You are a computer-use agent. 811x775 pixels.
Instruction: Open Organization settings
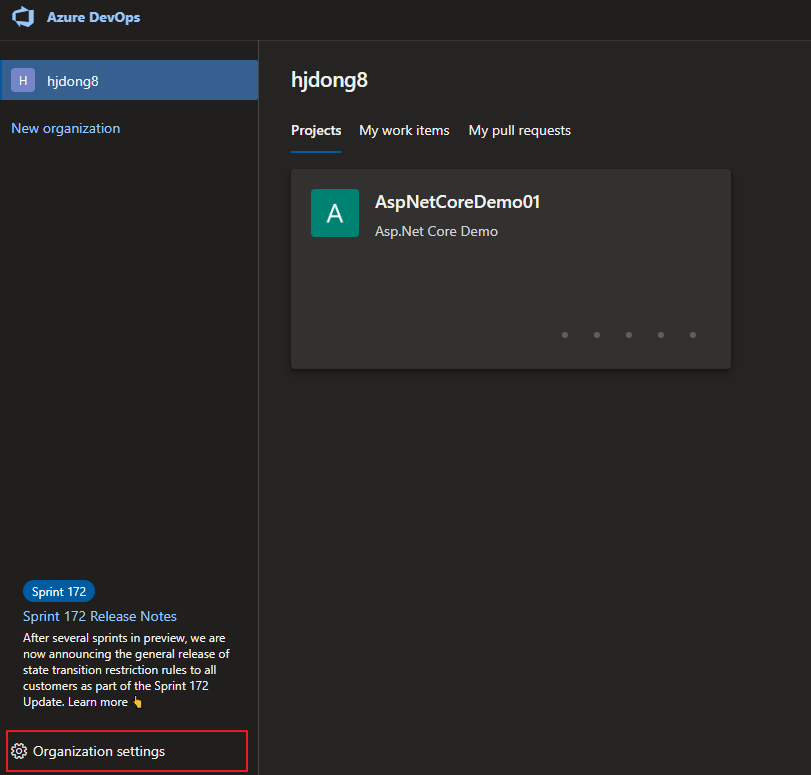[x=127, y=751]
